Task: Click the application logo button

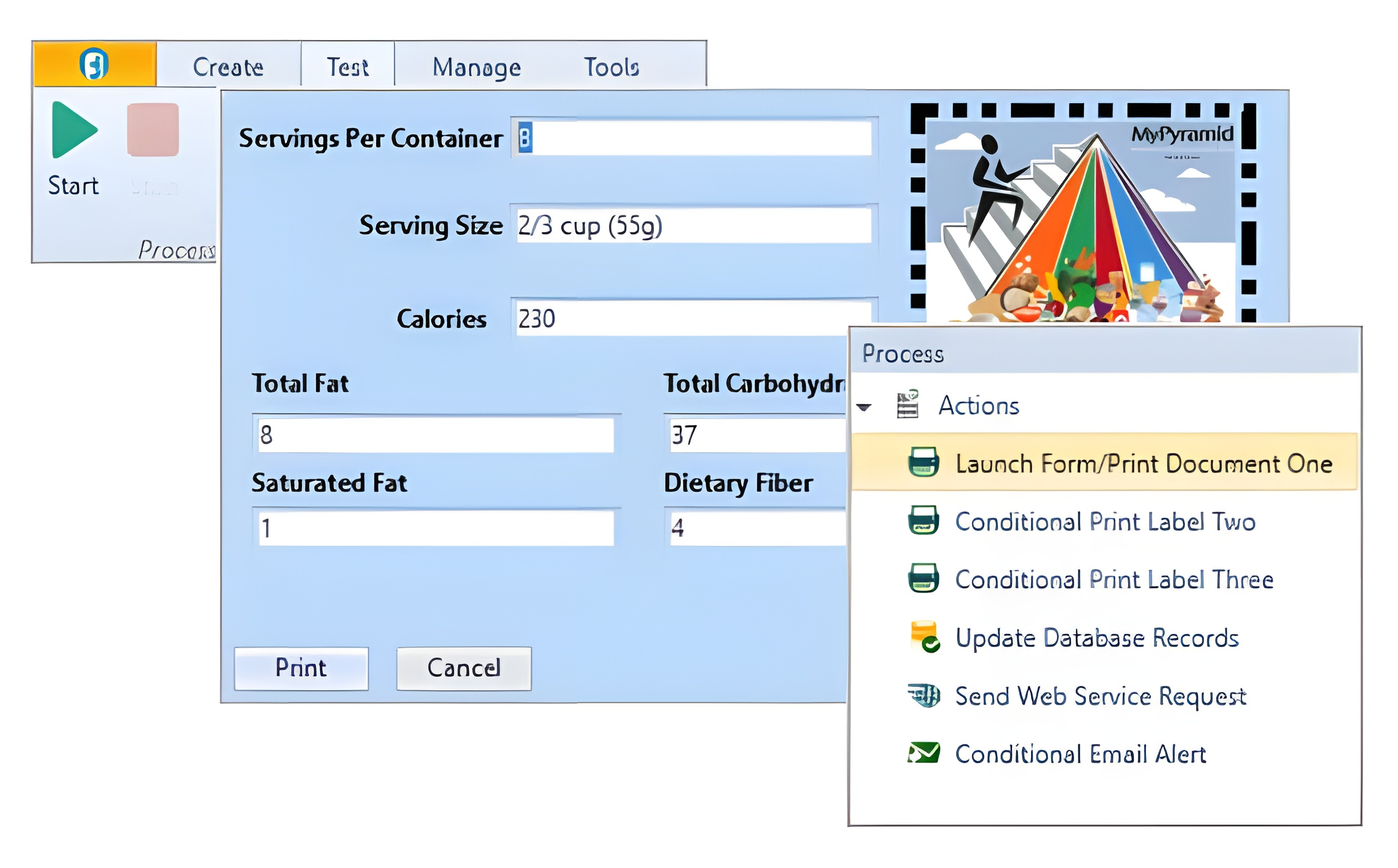Action: 95,64
